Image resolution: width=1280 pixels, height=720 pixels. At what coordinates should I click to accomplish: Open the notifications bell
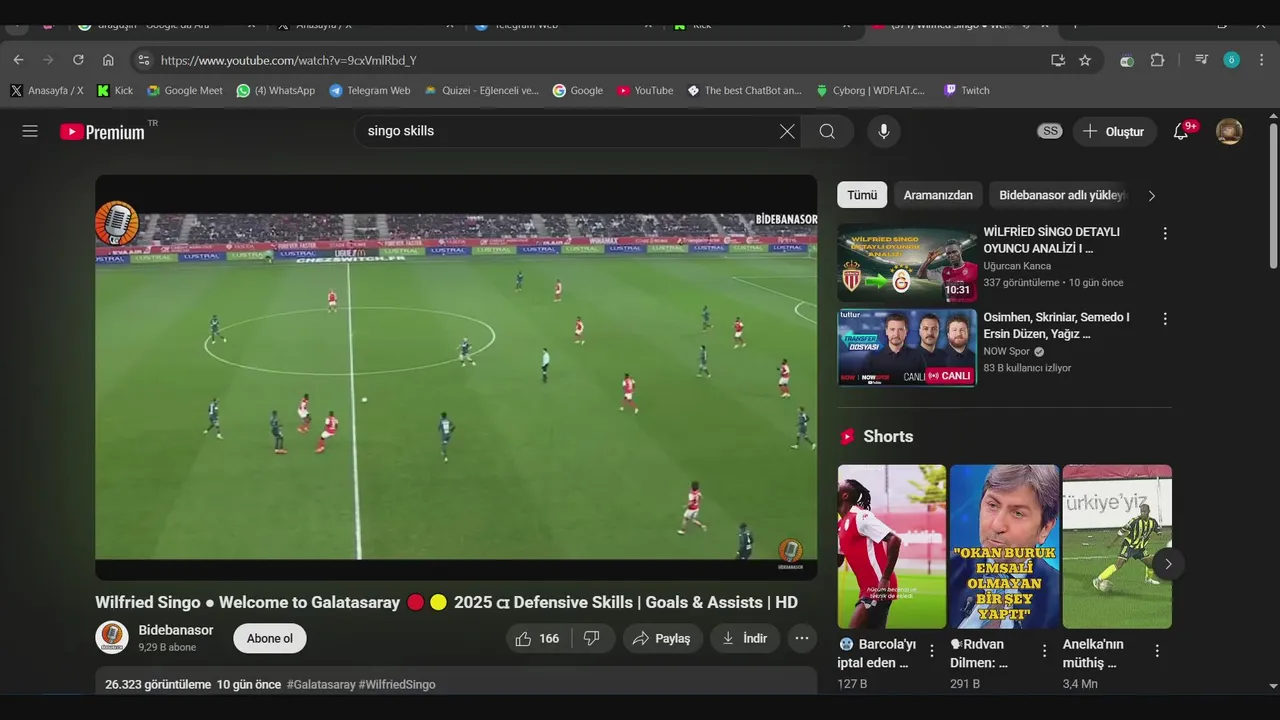(x=1181, y=131)
